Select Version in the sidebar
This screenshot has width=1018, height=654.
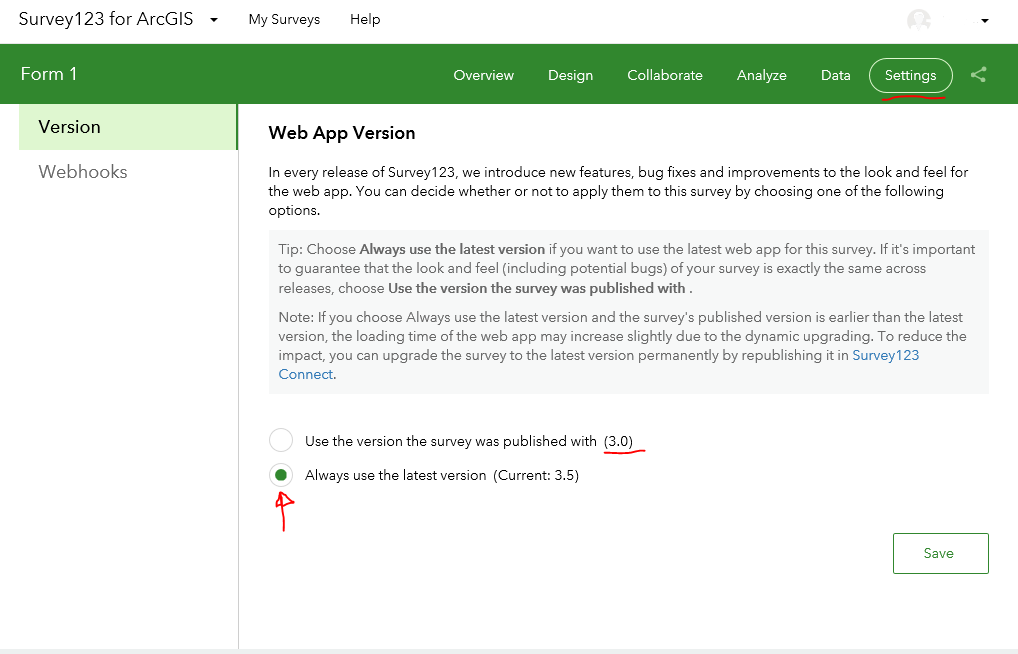pos(128,127)
